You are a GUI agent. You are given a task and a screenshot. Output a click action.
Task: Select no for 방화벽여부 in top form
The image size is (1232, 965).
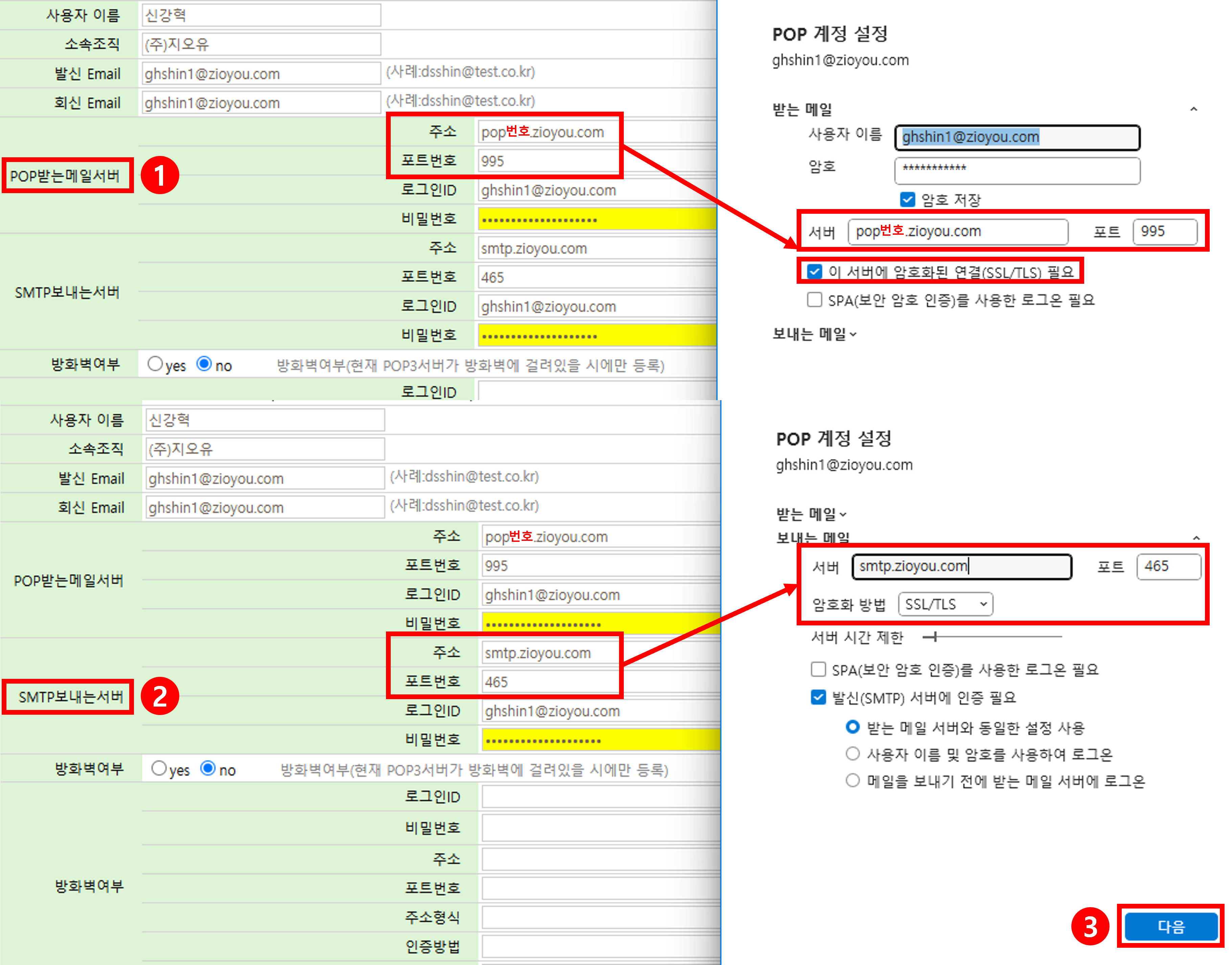[204, 364]
